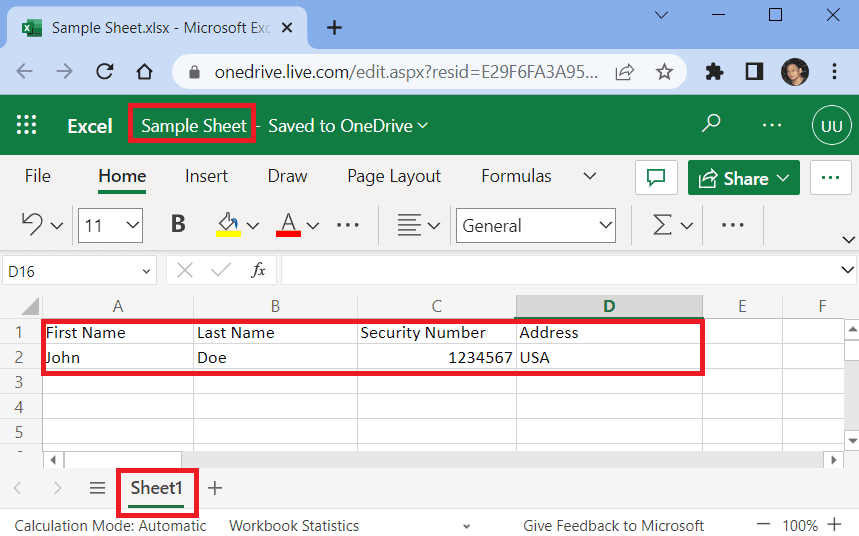Close the Sample Sheet.xlsx browser tab
Image resolution: width=859 pixels, height=536 pixels.
[x=287, y=27]
